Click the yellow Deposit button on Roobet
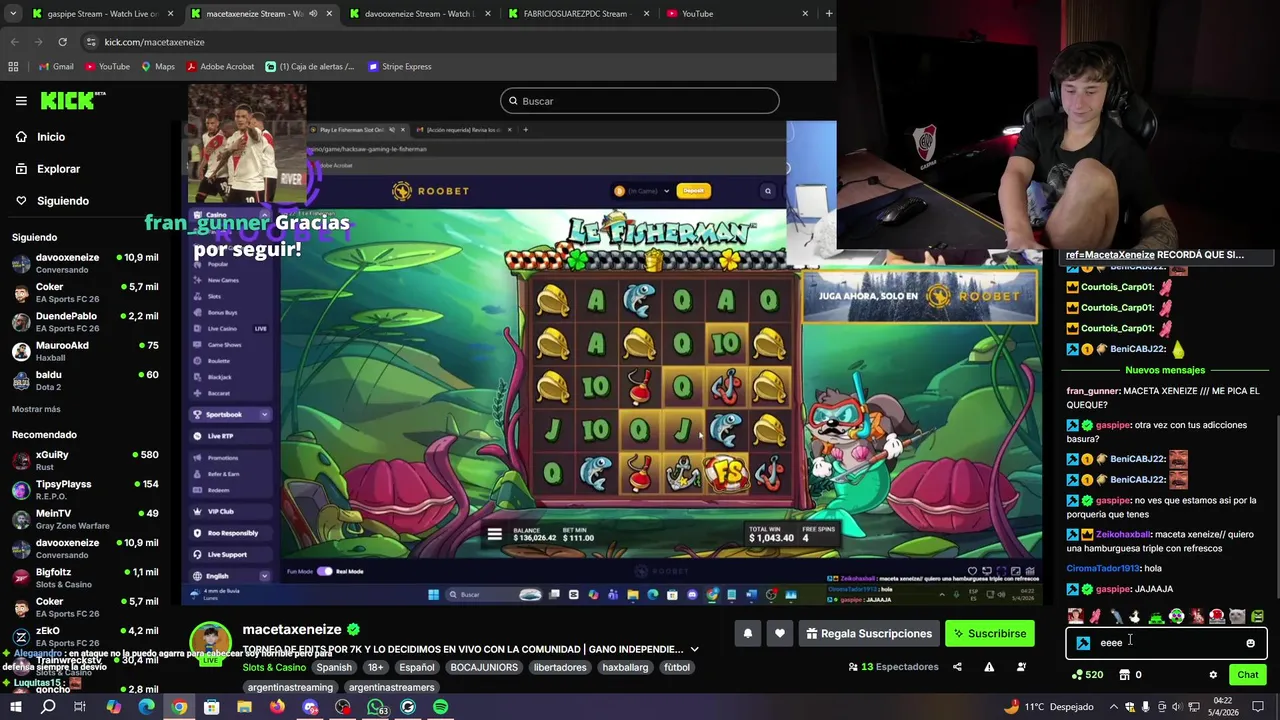 click(693, 191)
